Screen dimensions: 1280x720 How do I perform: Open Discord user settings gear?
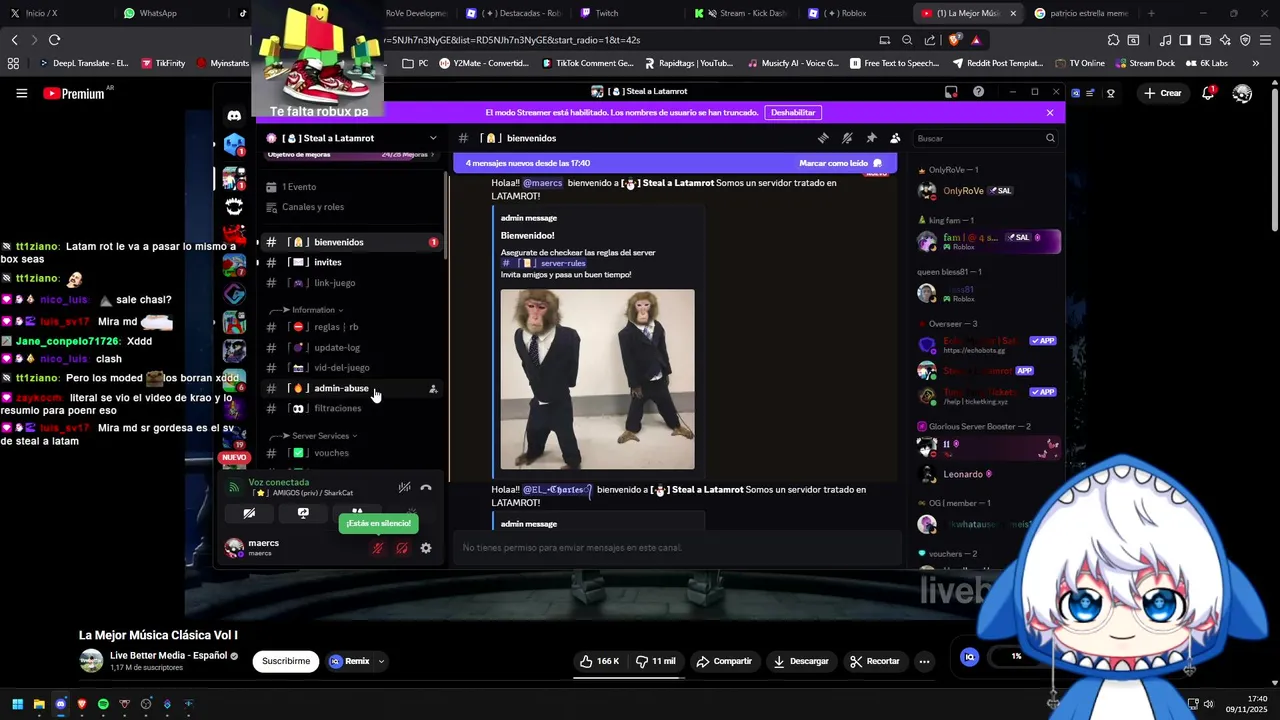pos(426,548)
